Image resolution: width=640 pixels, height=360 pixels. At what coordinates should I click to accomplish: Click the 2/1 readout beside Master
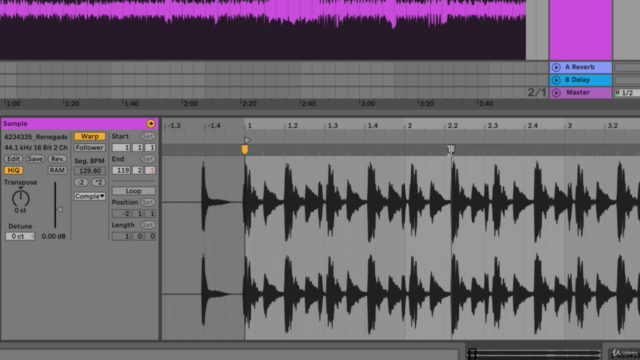(537, 92)
